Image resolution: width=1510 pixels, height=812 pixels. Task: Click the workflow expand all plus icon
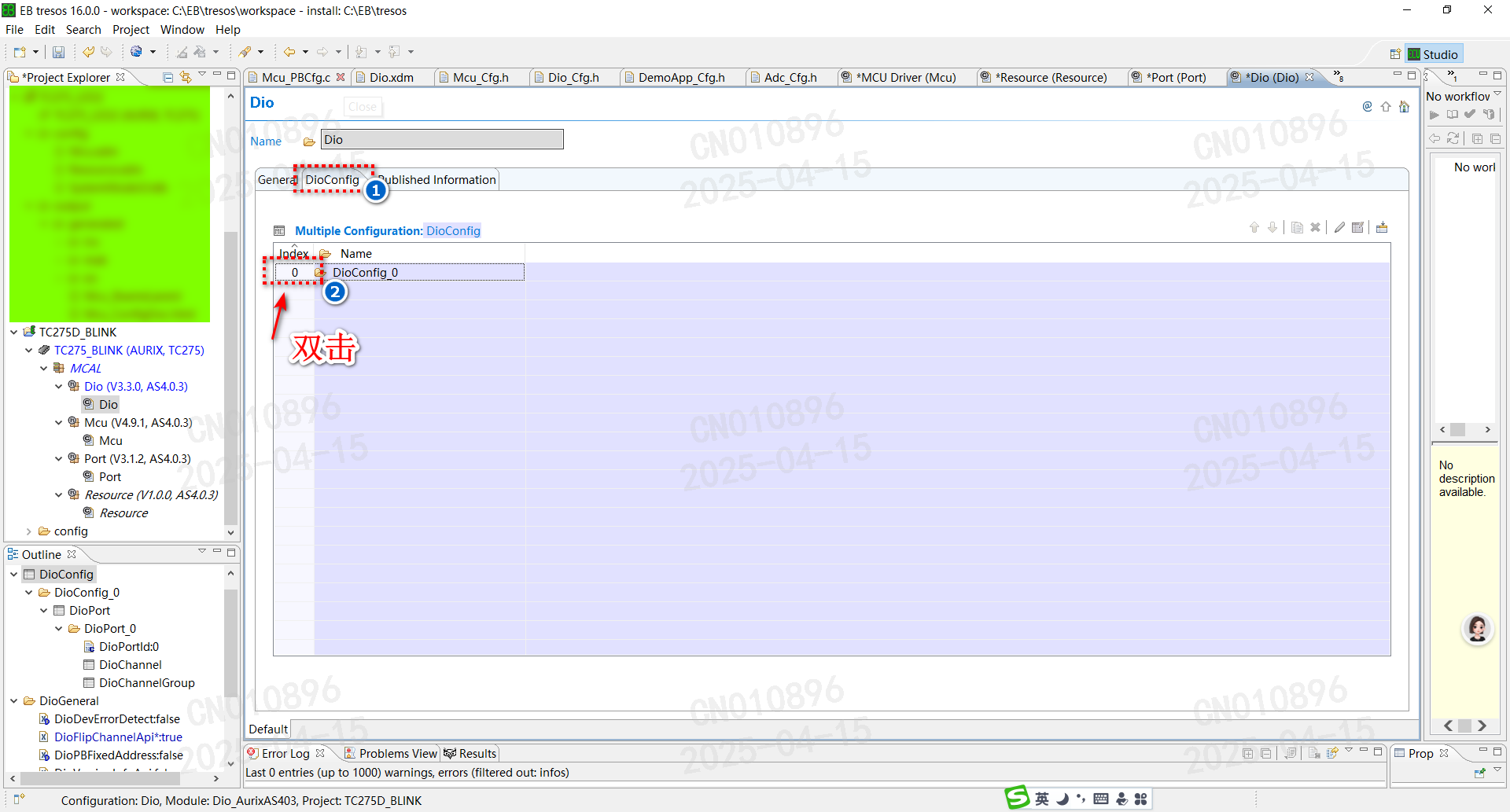click(x=1477, y=138)
